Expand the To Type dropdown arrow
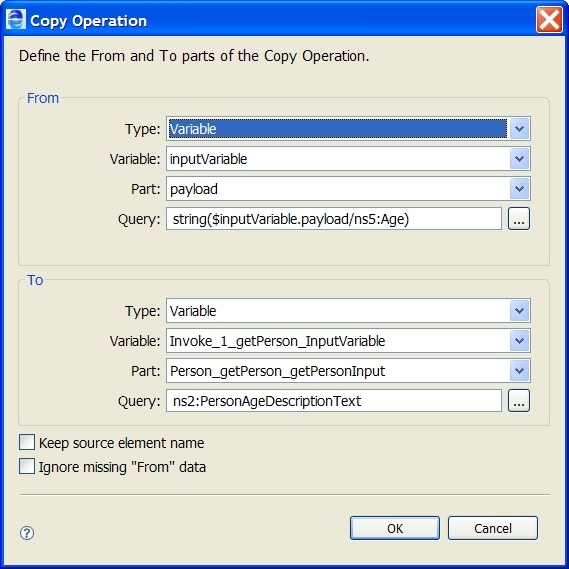The width and height of the screenshot is (569, 569). point(519,311)
